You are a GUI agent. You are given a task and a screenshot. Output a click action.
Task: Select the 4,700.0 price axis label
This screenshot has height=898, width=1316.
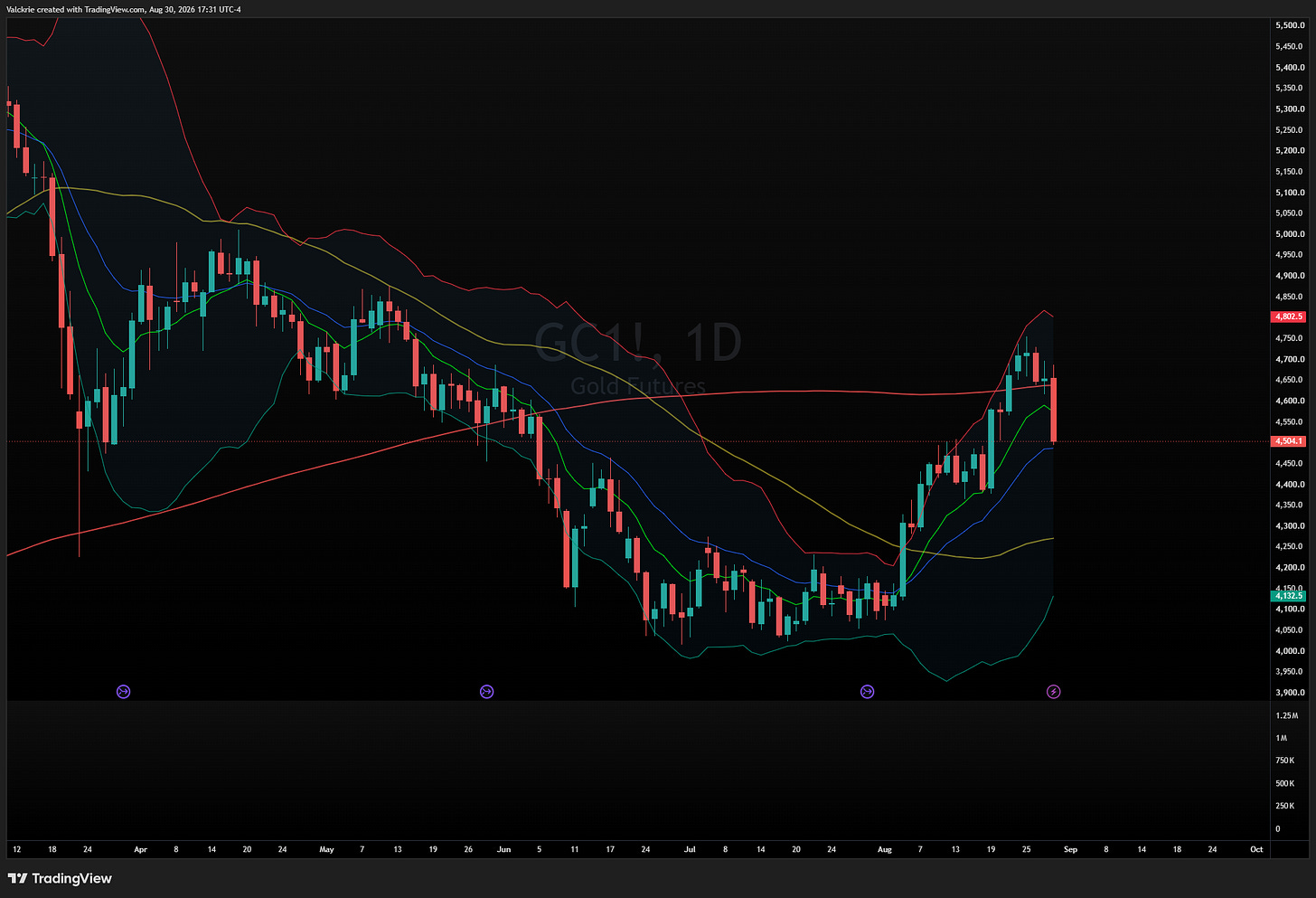(1290, 359)
